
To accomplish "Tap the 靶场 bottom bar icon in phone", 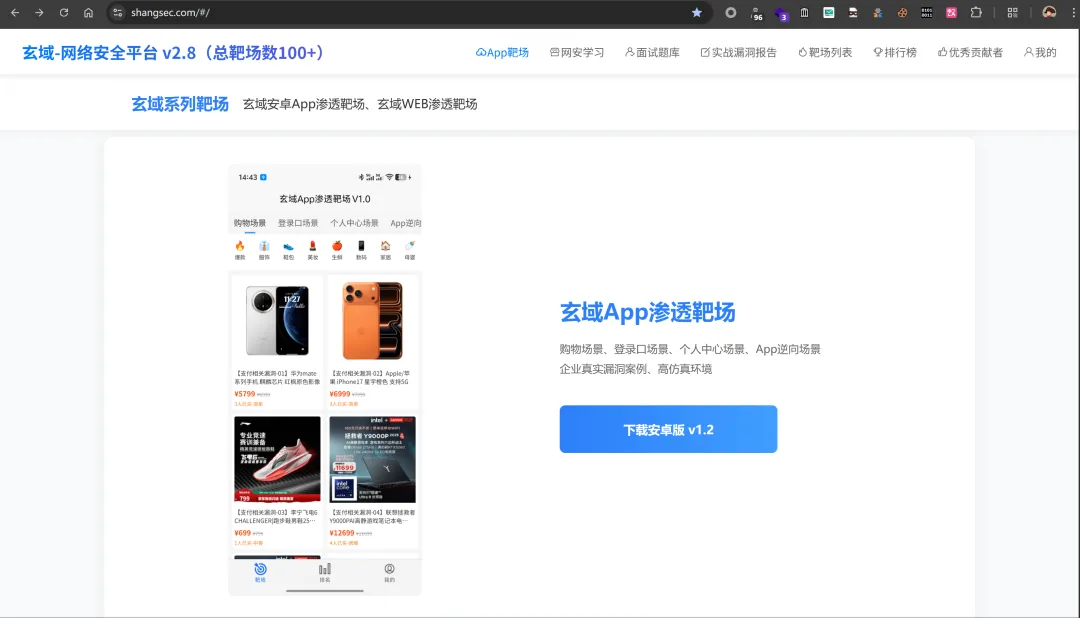I will [260, 572].
